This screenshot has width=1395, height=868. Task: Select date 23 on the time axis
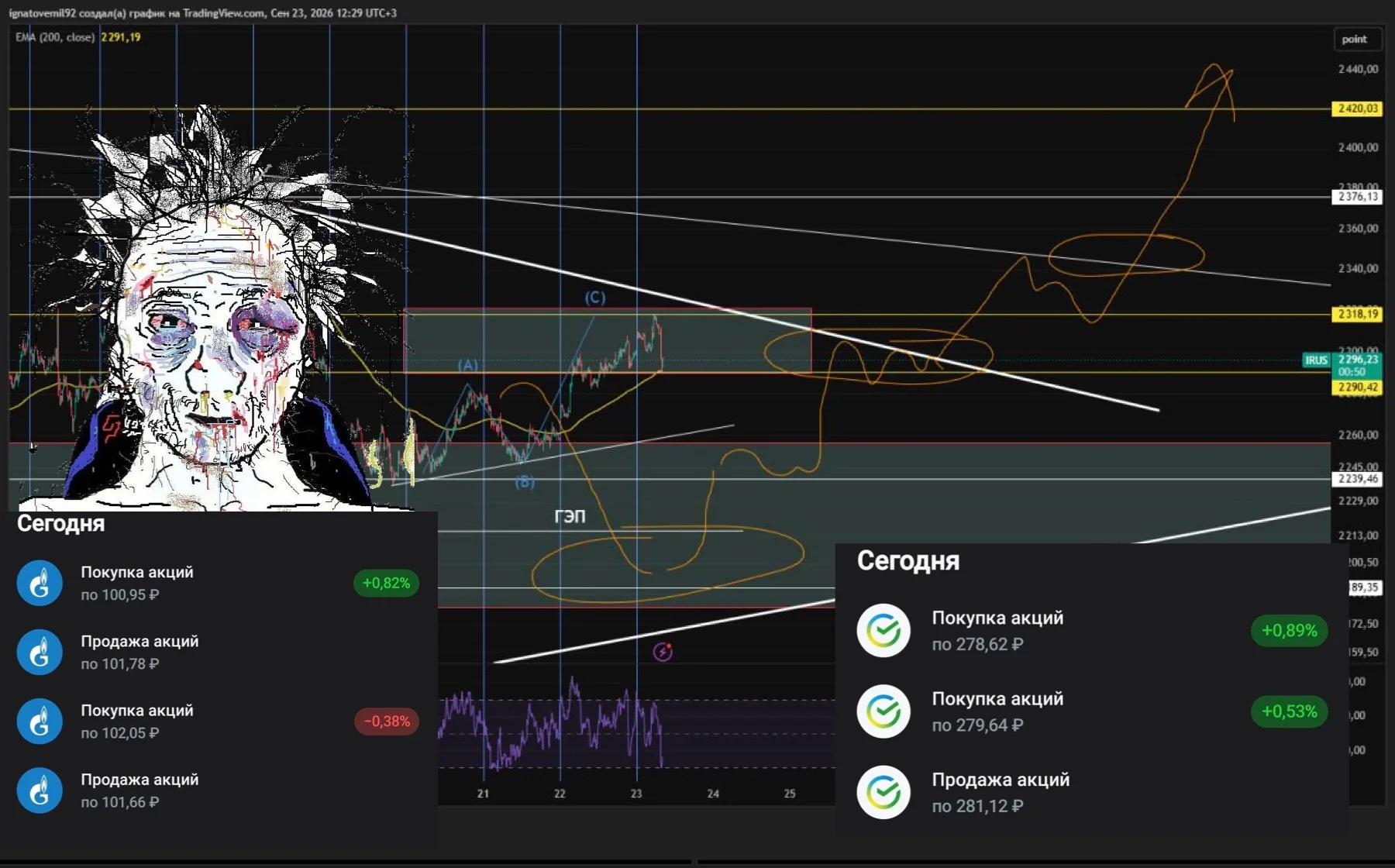[636, 794]
